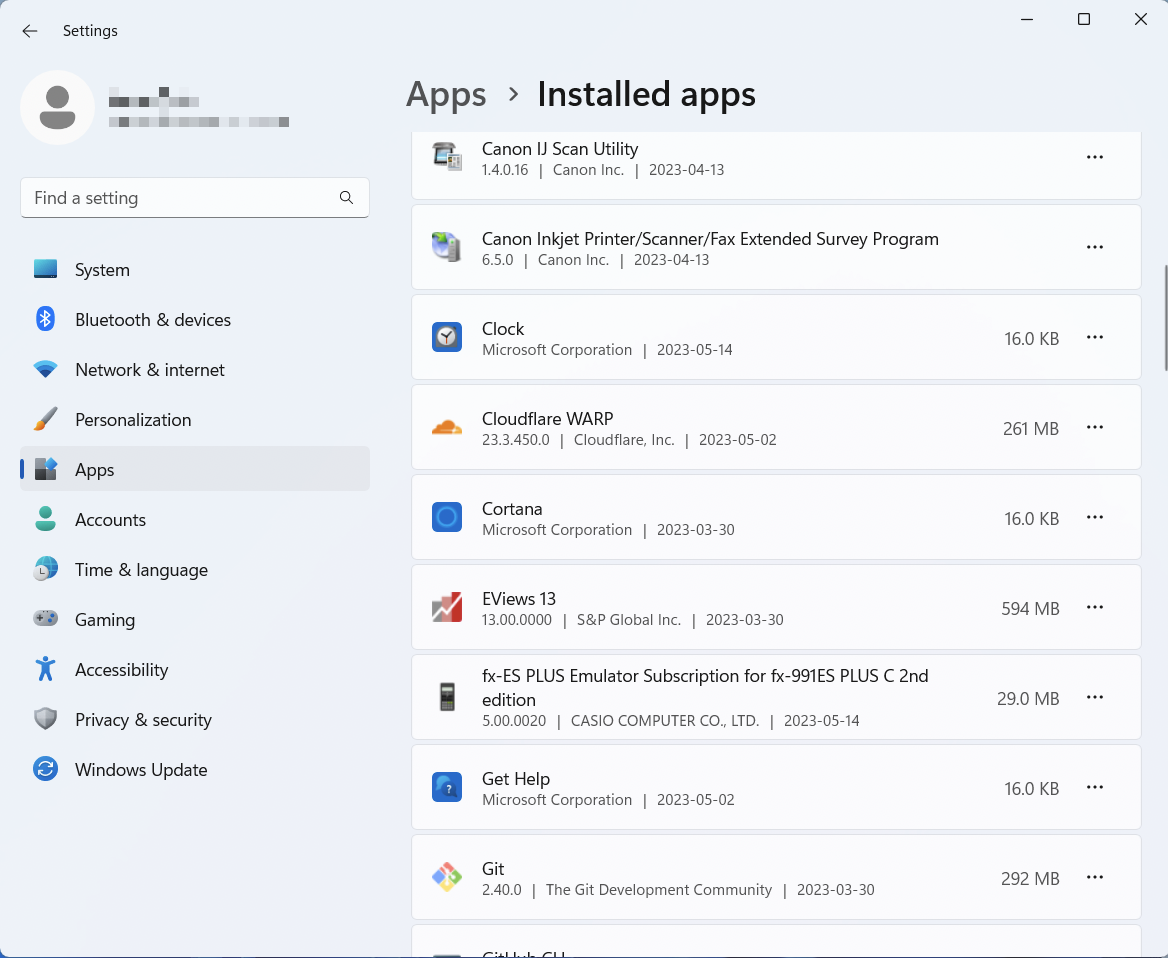
Task: Click the fx-ES PLUS calculator icon
Action: (x=447, y=697)
